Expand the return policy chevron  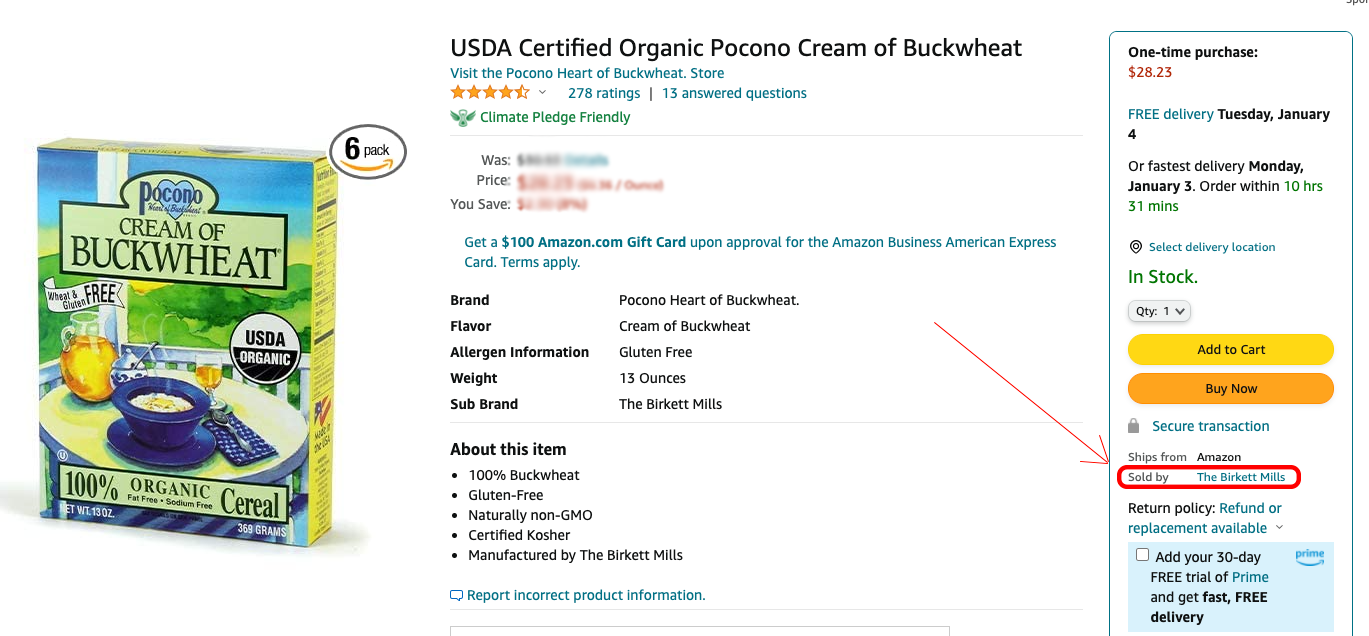click(x=1279, y=528)
